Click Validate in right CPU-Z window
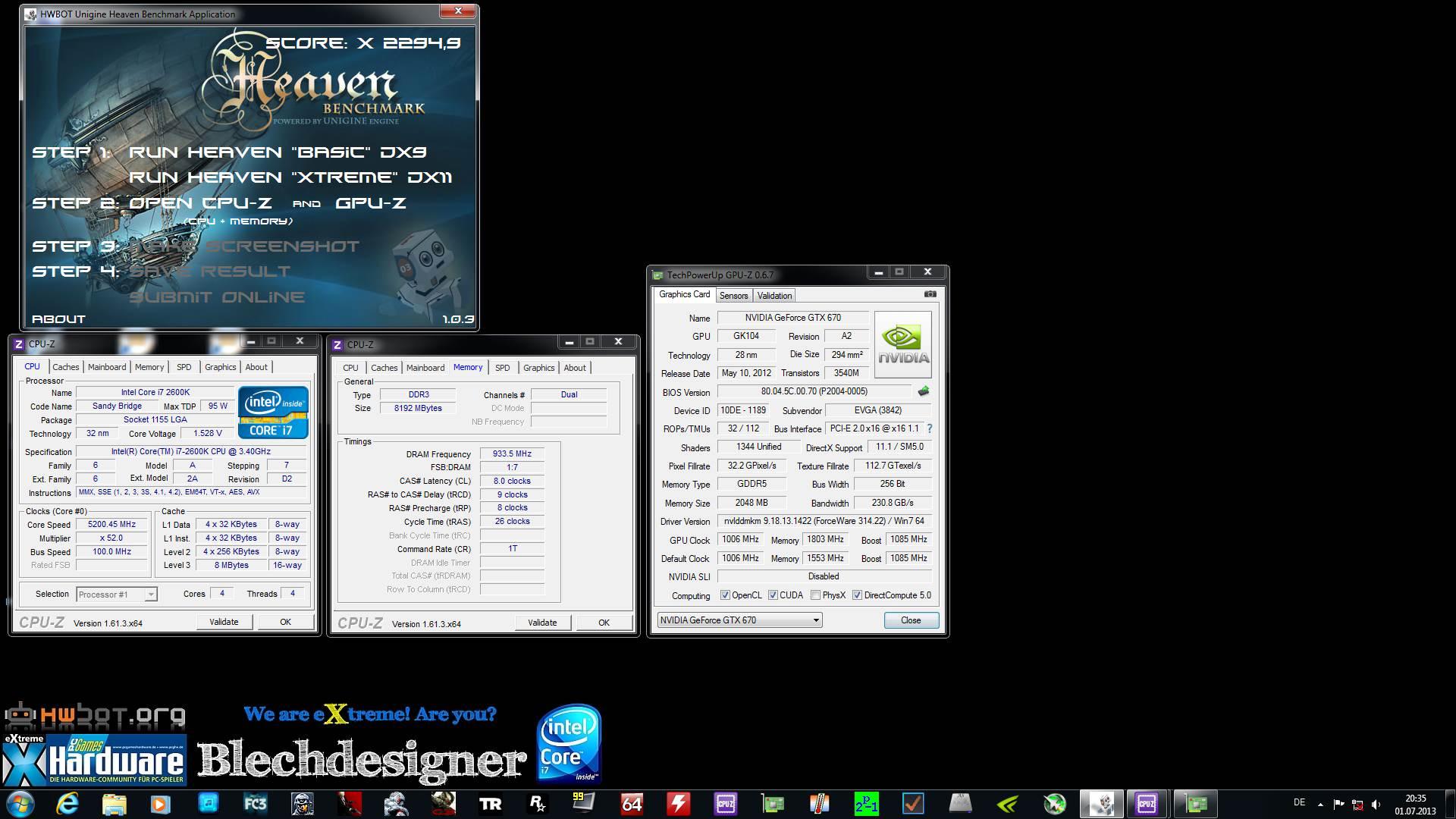The image size is (1456, 819). coord(542,623)
